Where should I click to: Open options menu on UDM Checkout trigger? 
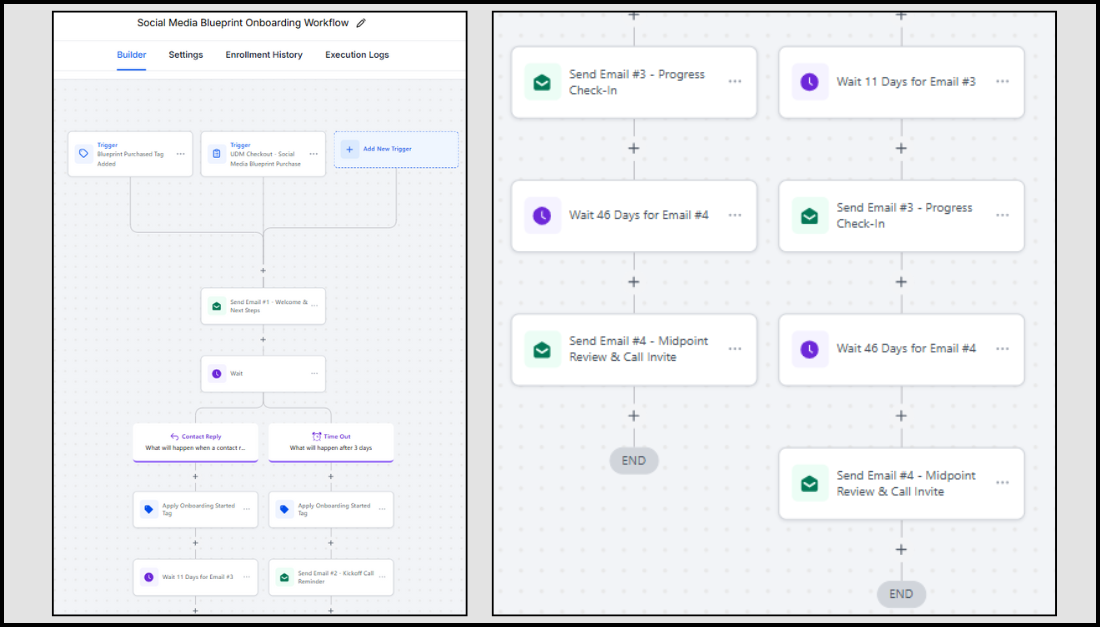coord(314,154)
